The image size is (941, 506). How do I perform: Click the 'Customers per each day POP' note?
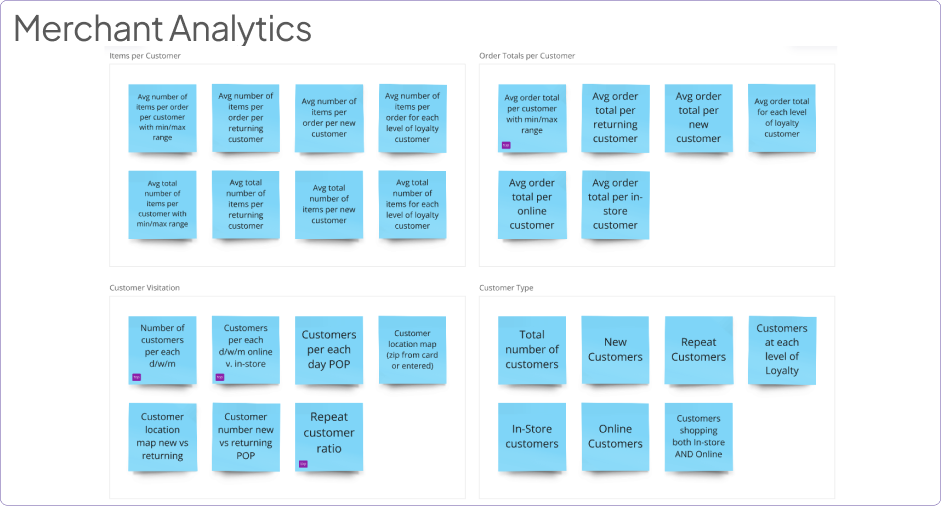point(329,350)
